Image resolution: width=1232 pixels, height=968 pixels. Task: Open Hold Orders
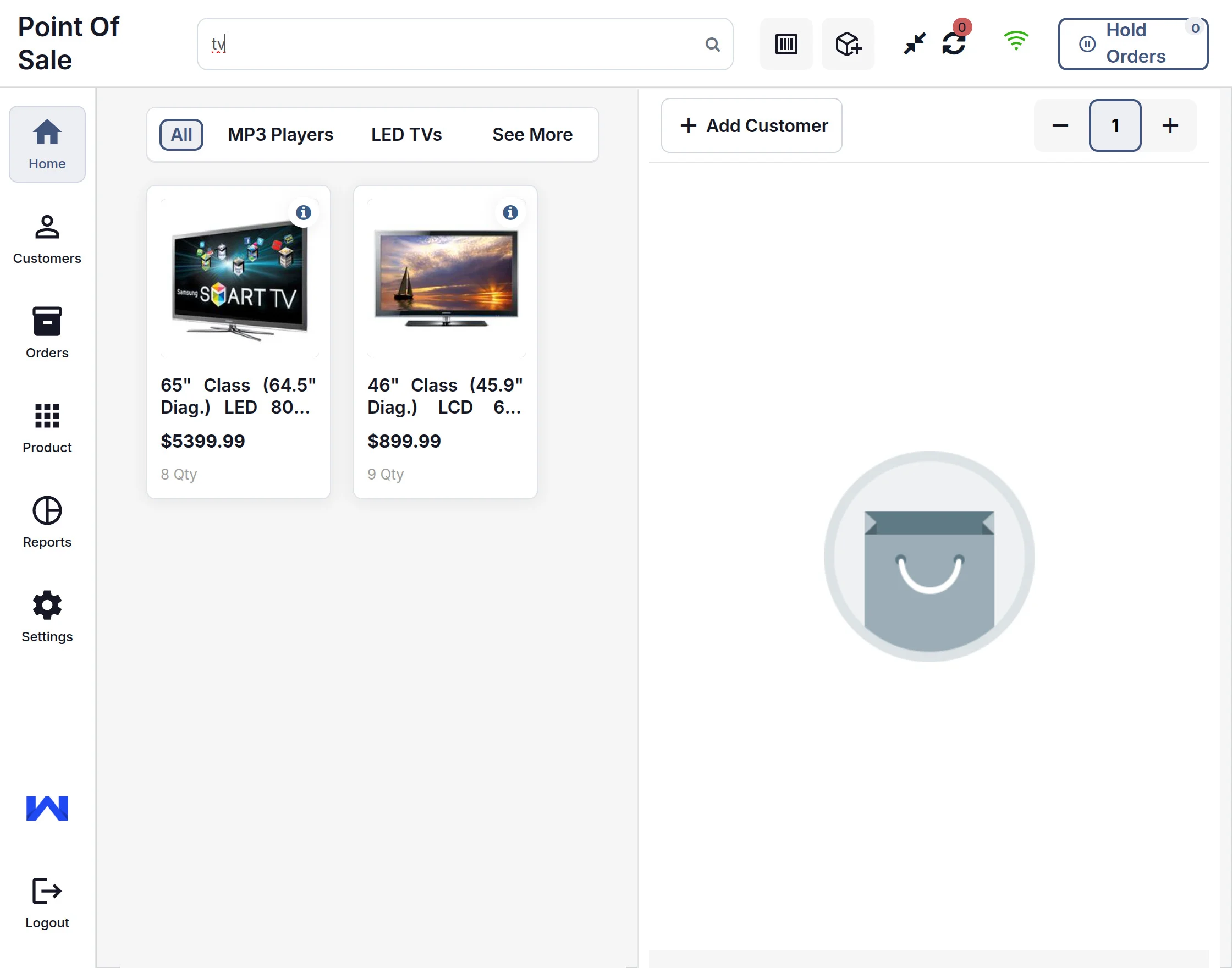pos(1132,43)
